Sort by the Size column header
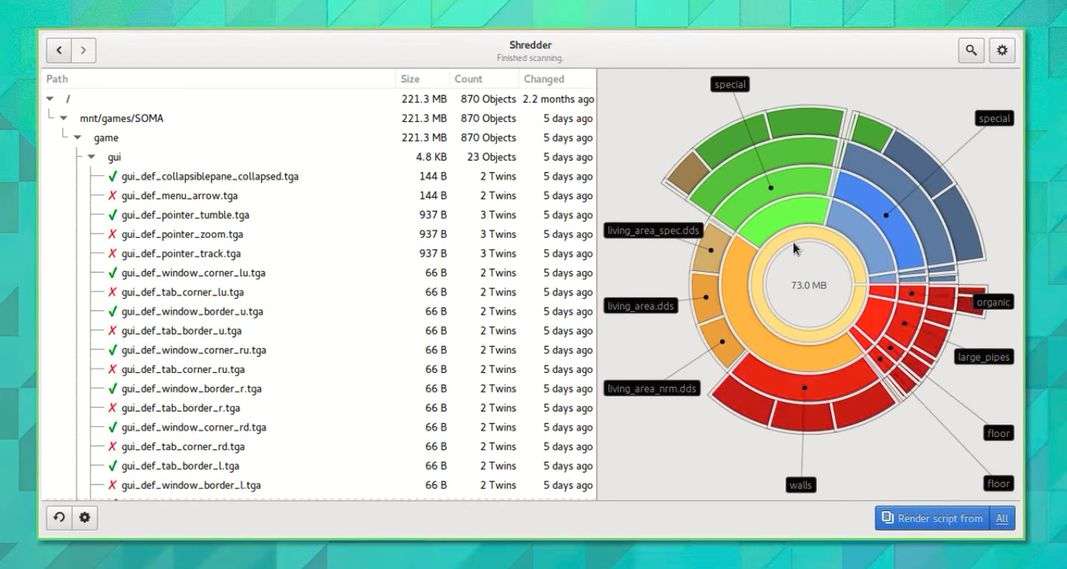The image size is (1067, 569). (x=423, y=79)
